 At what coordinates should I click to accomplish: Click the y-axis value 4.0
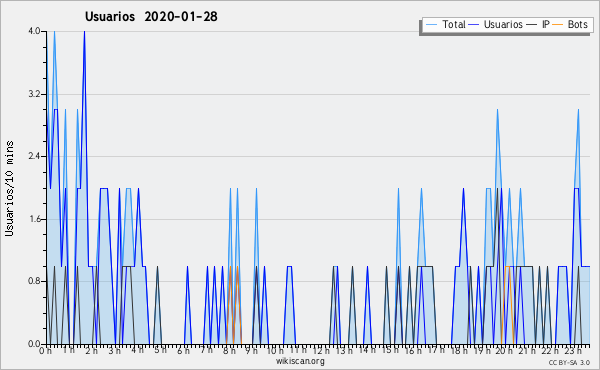pos(34,31)
